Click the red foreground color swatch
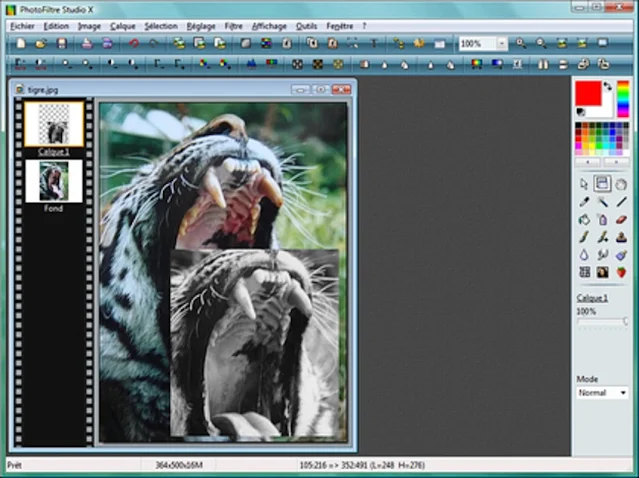This screenshot has height=478, width=639. tap(588, 93)
